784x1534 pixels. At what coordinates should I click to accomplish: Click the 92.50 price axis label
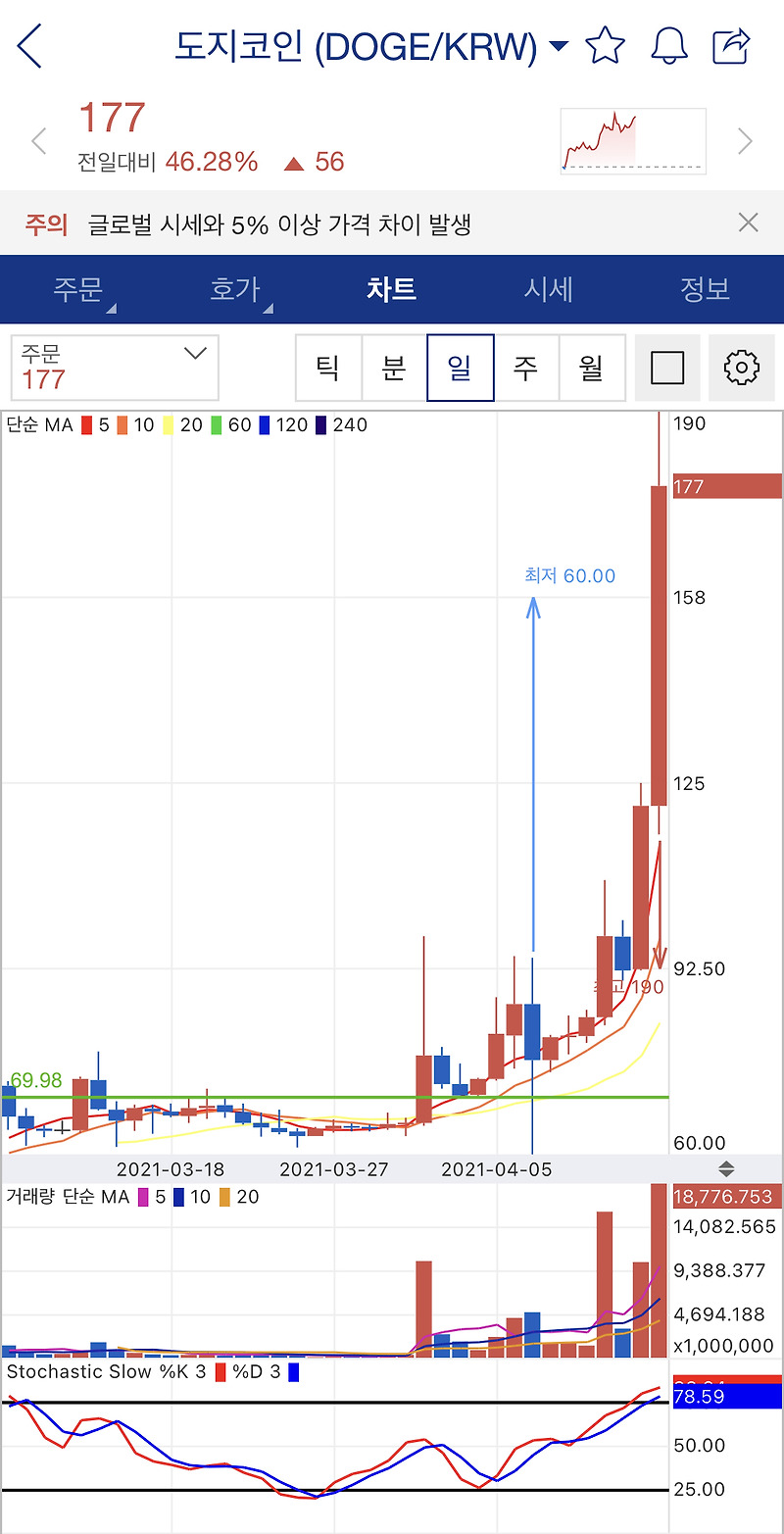coord(701,968)
